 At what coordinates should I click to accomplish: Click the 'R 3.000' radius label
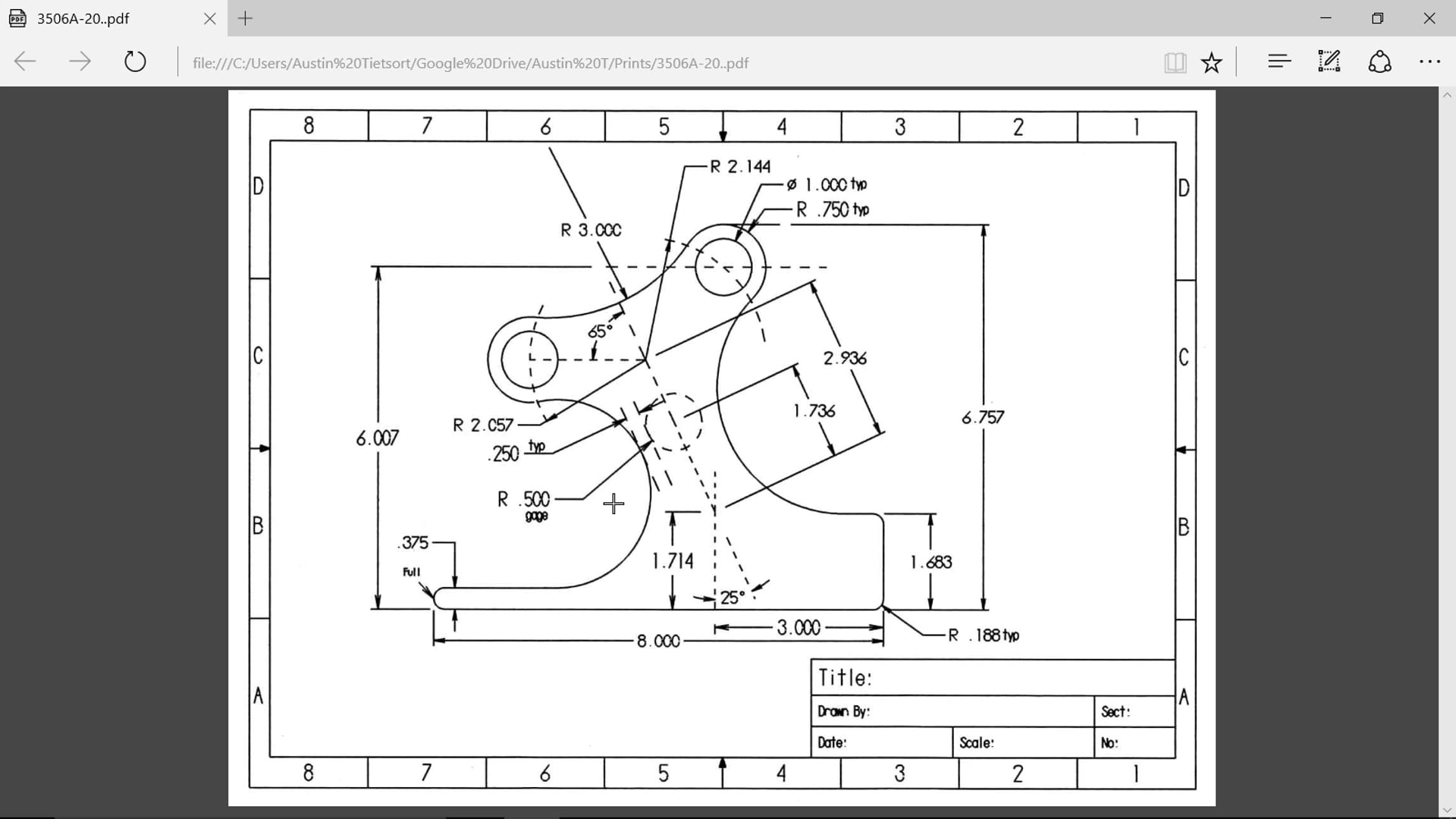tap(591, 230)
